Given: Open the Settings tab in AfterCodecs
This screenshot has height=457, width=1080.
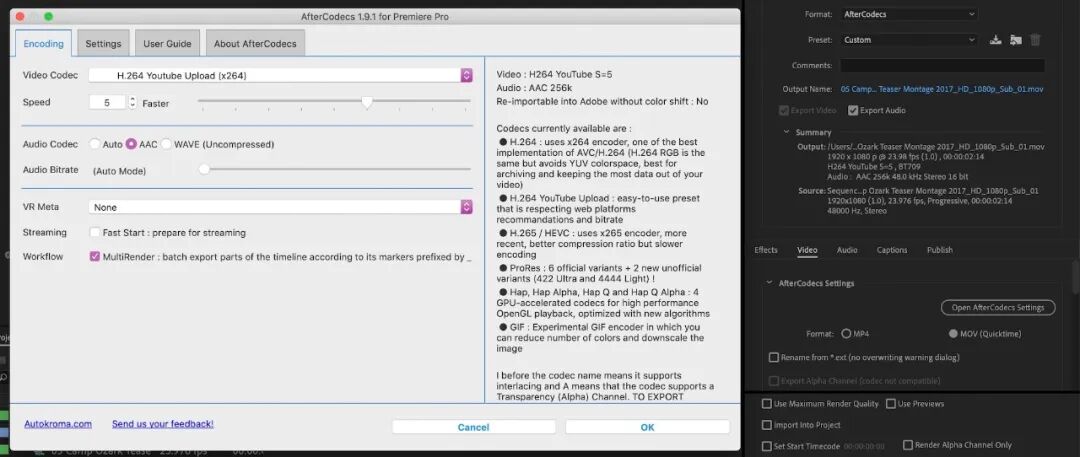Looking at the screenshot, I should pyautogui.click(x=103, y=43).
